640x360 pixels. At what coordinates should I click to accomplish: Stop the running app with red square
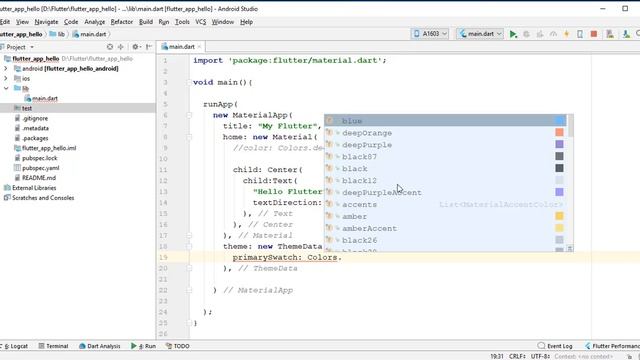tap(594, 34)
